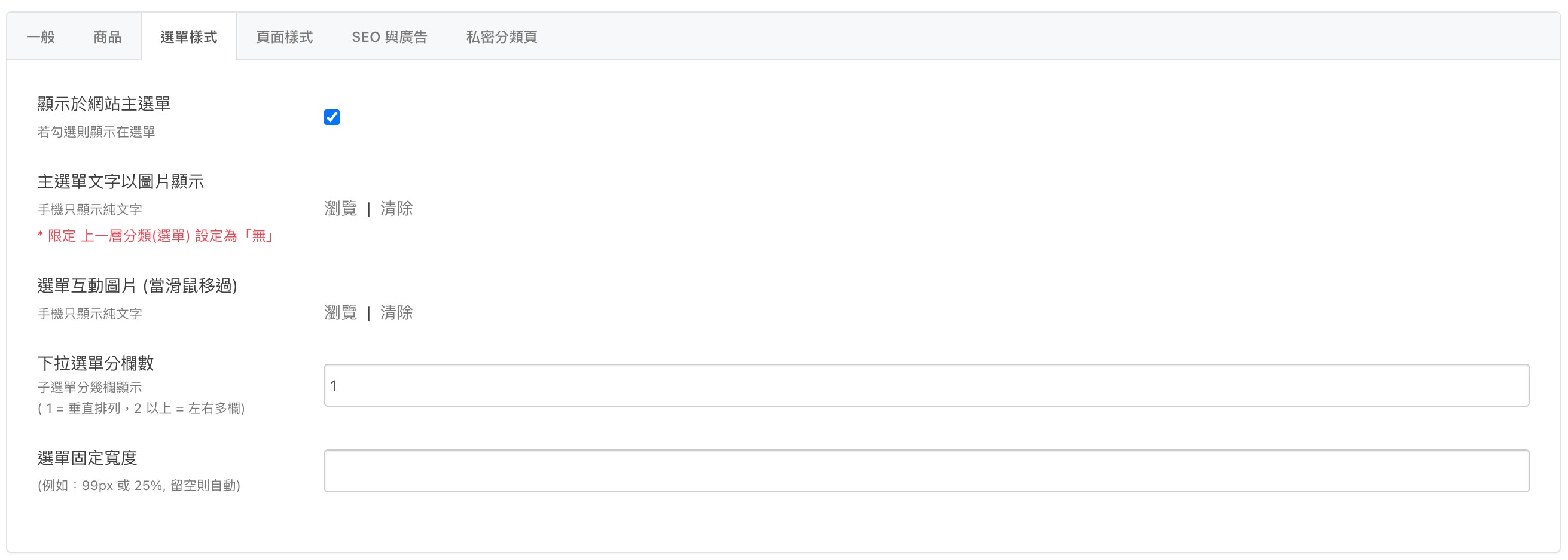
Task: Click the red 限定上一層分類 note
Action: pyautogui.click(x=155, y=236)
